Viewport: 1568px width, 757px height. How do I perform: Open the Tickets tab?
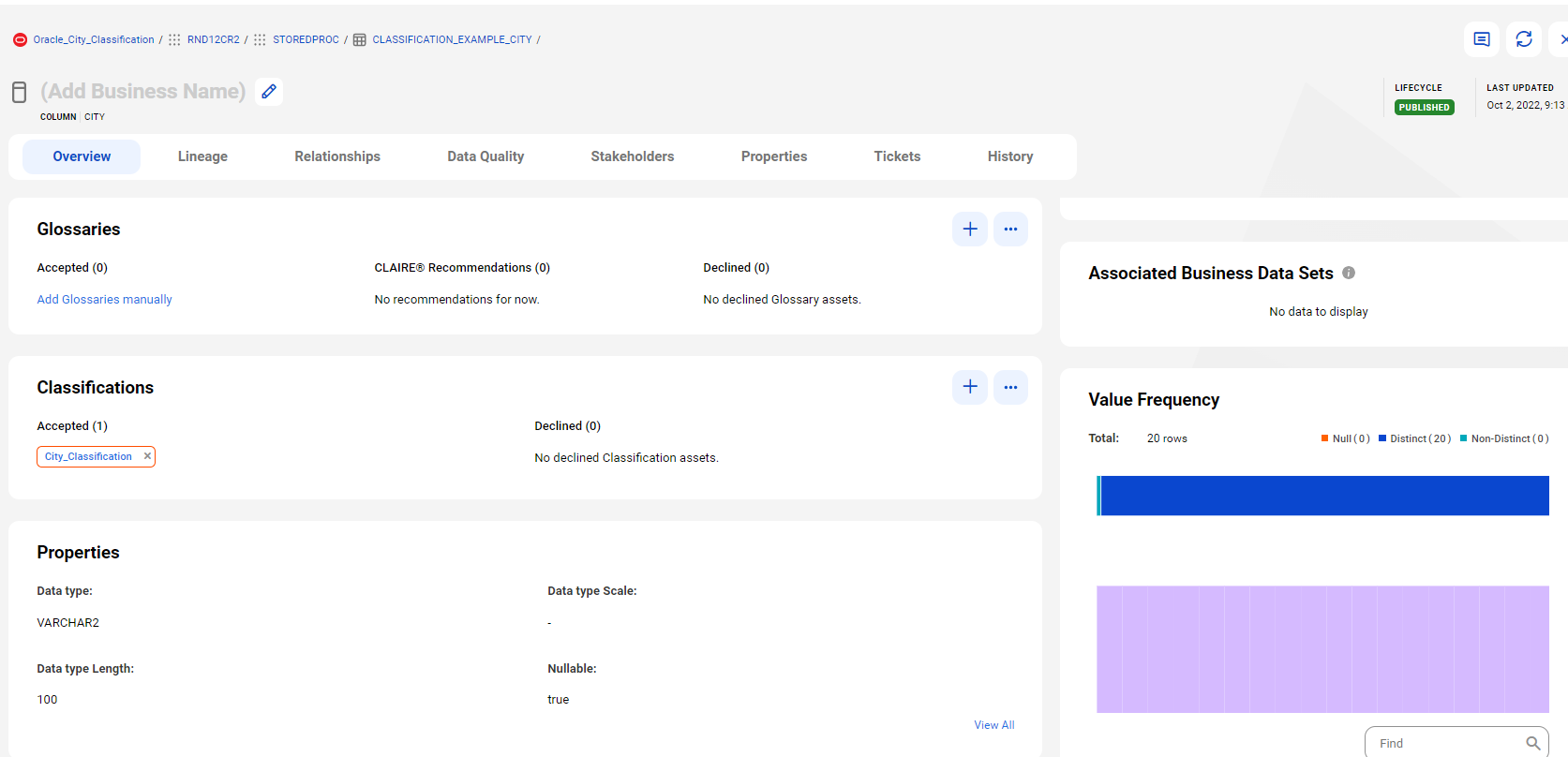(x=897, y=156)
